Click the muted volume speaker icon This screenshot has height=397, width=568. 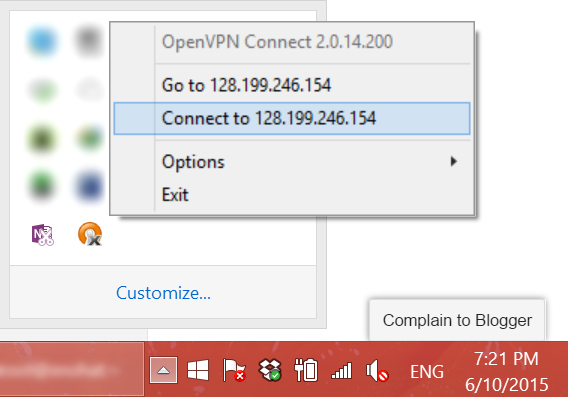(377, 371)
